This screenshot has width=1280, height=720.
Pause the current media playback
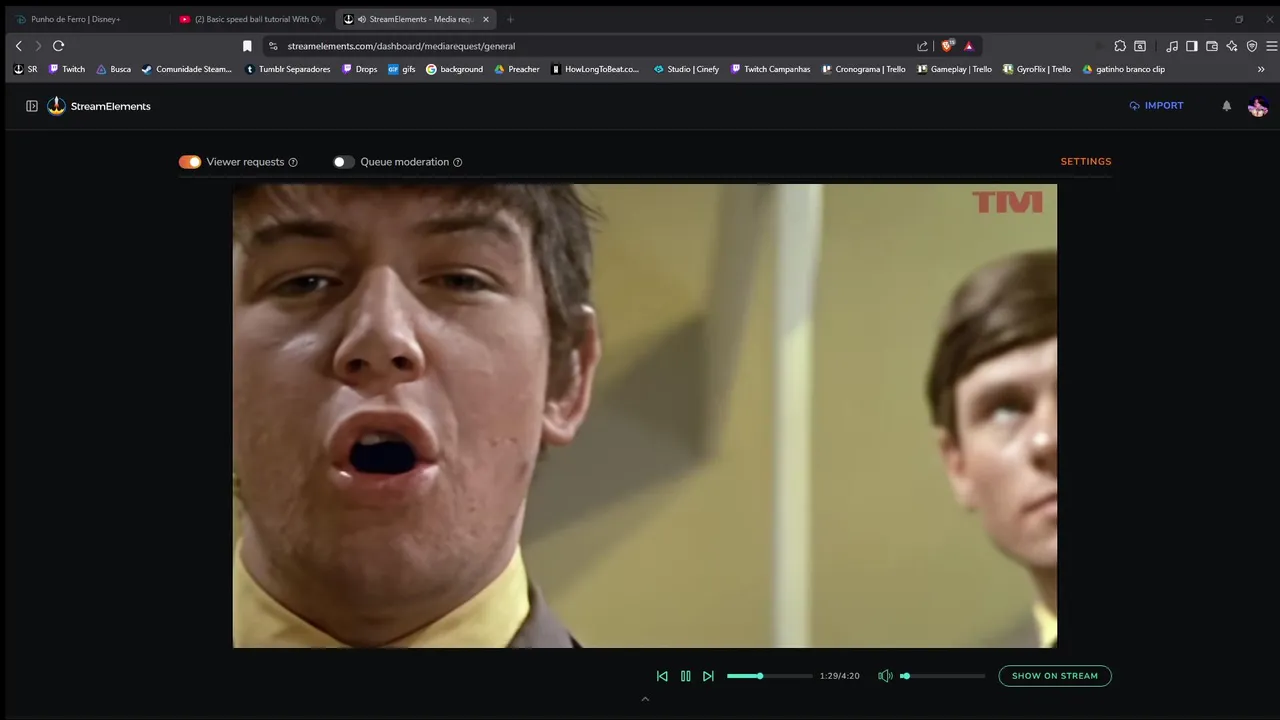pos(685,676)
